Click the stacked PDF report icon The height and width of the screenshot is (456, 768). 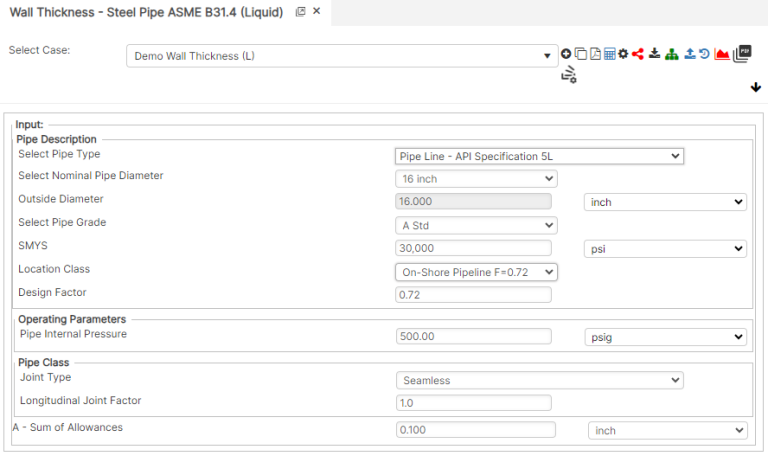point(742,53)
